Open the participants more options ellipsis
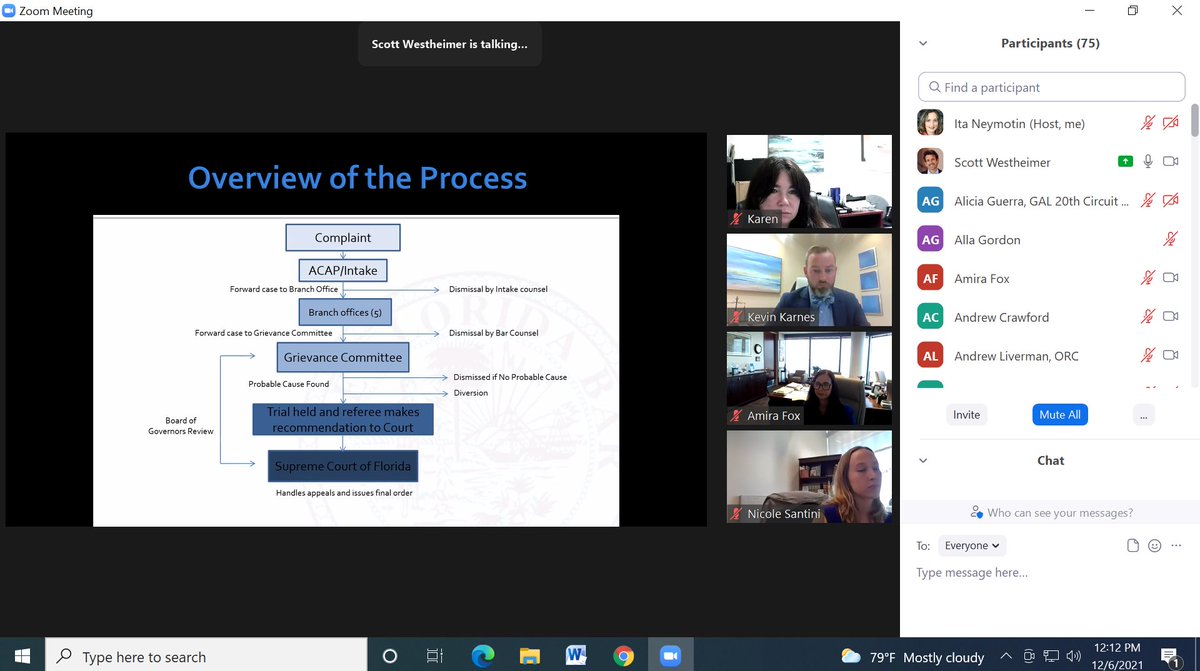This screenshot has width=1200, height=671. click(1145, 415)
